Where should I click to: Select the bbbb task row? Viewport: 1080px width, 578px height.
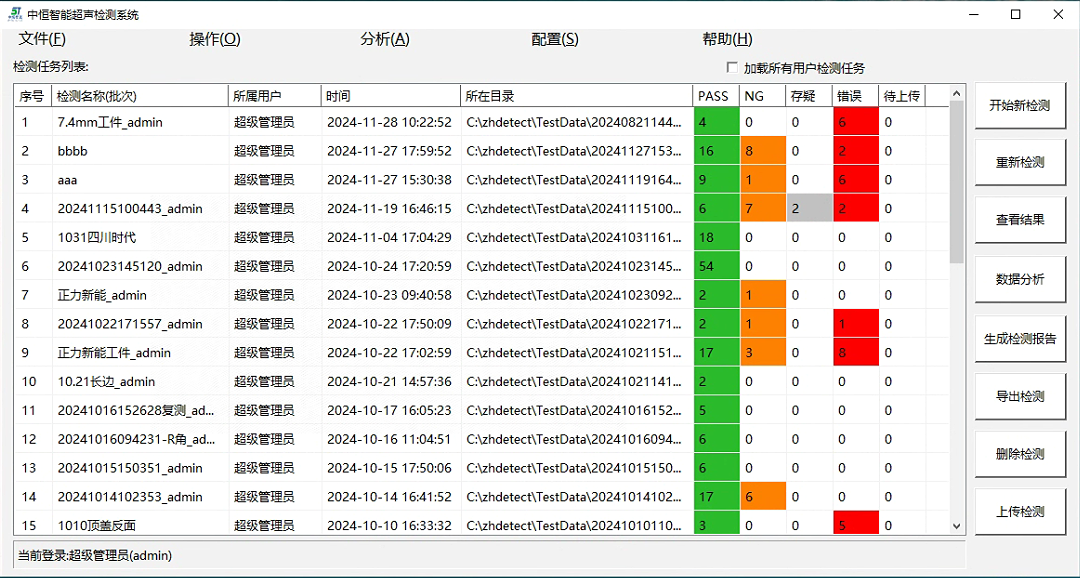(481, 151)
